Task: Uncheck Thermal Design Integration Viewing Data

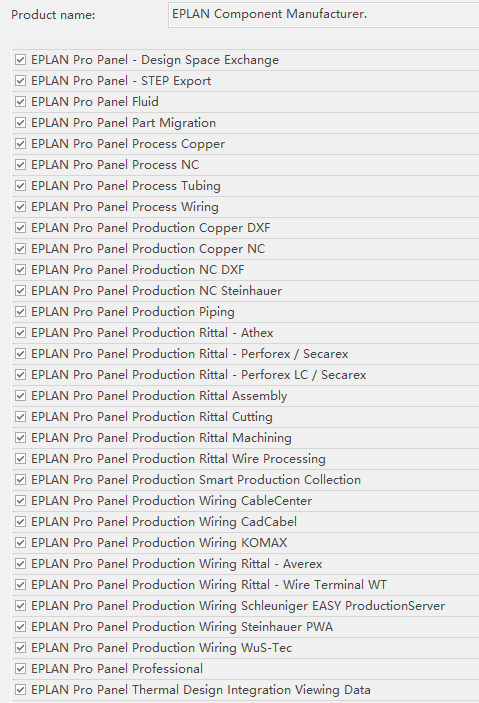Action: [21, 690]
